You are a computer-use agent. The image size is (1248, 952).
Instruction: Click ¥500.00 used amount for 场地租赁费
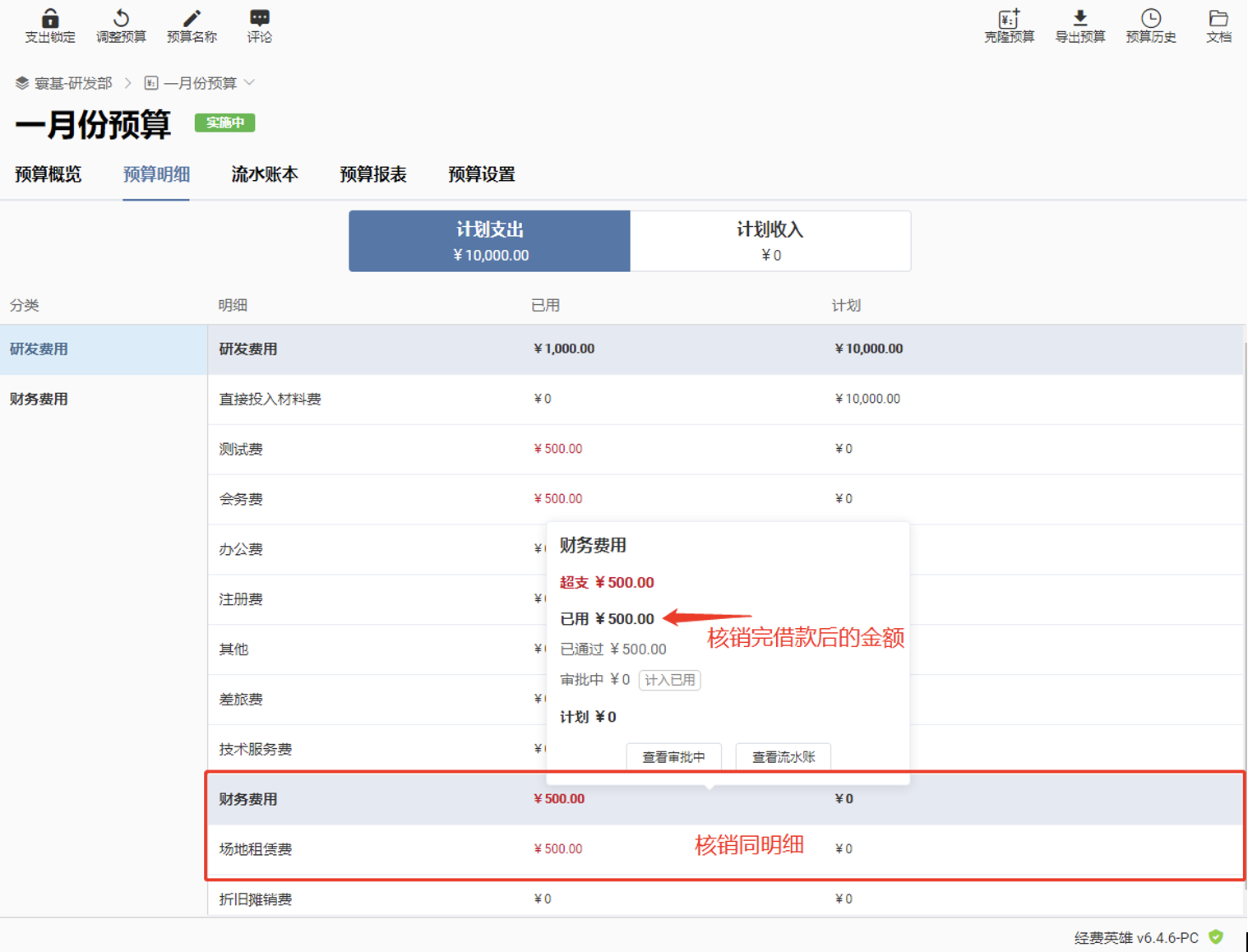(x=558, y=849)
